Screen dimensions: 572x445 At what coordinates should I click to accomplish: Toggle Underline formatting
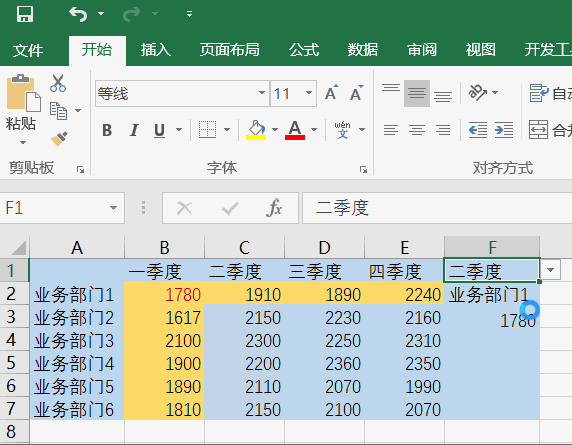point(159,130)
